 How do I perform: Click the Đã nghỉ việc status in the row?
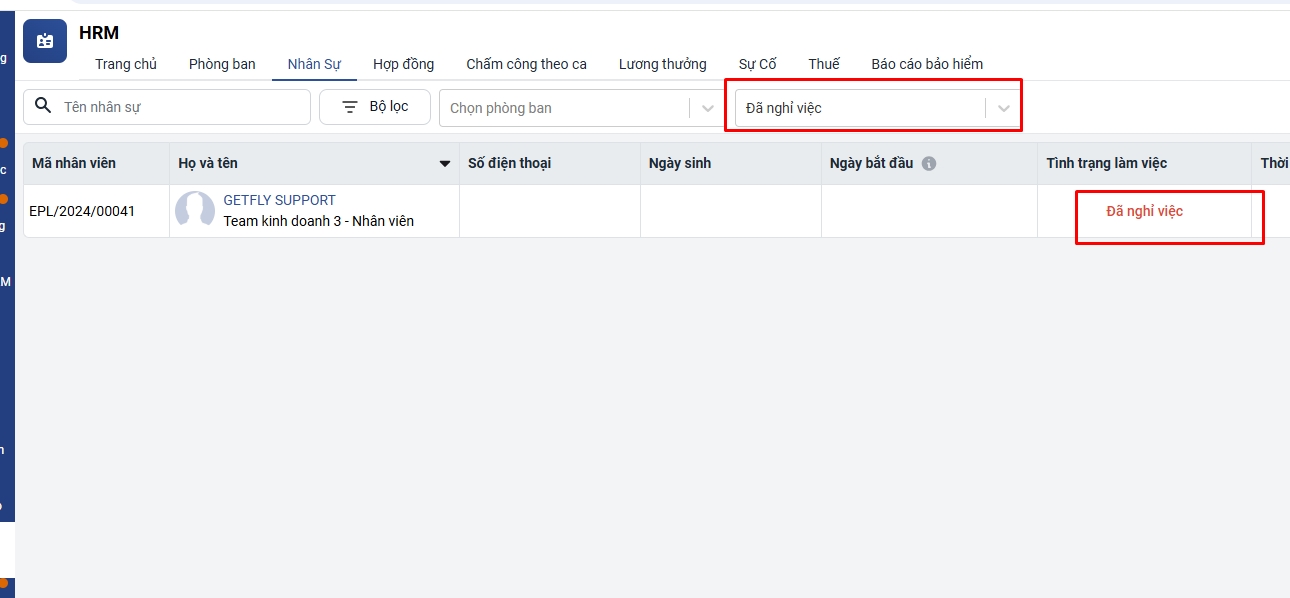click(1144, 211)
